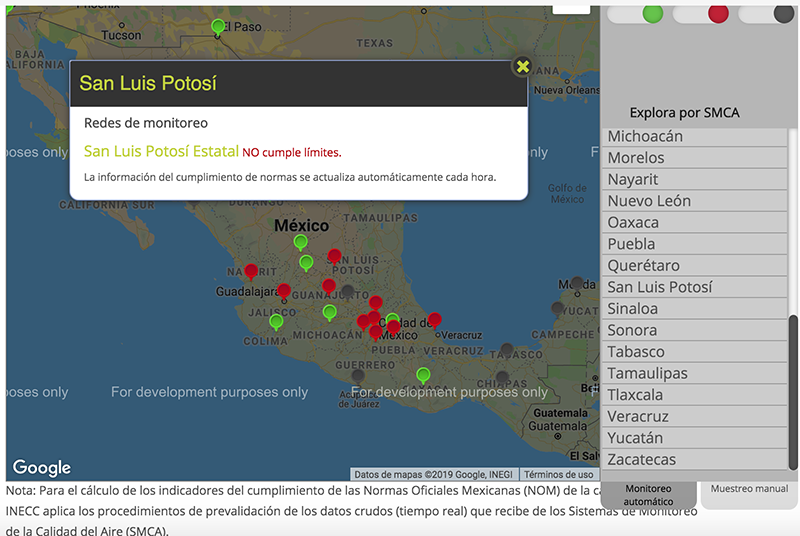Click the gray marker in Tabasco
800x536 pixels.
tap(507, 351)
